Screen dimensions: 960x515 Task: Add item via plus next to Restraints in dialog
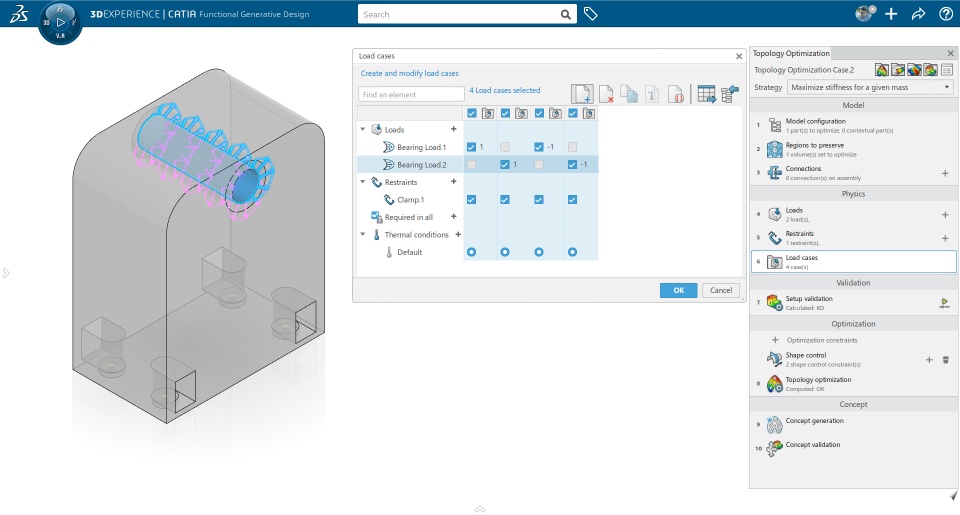tap(454, 182)
